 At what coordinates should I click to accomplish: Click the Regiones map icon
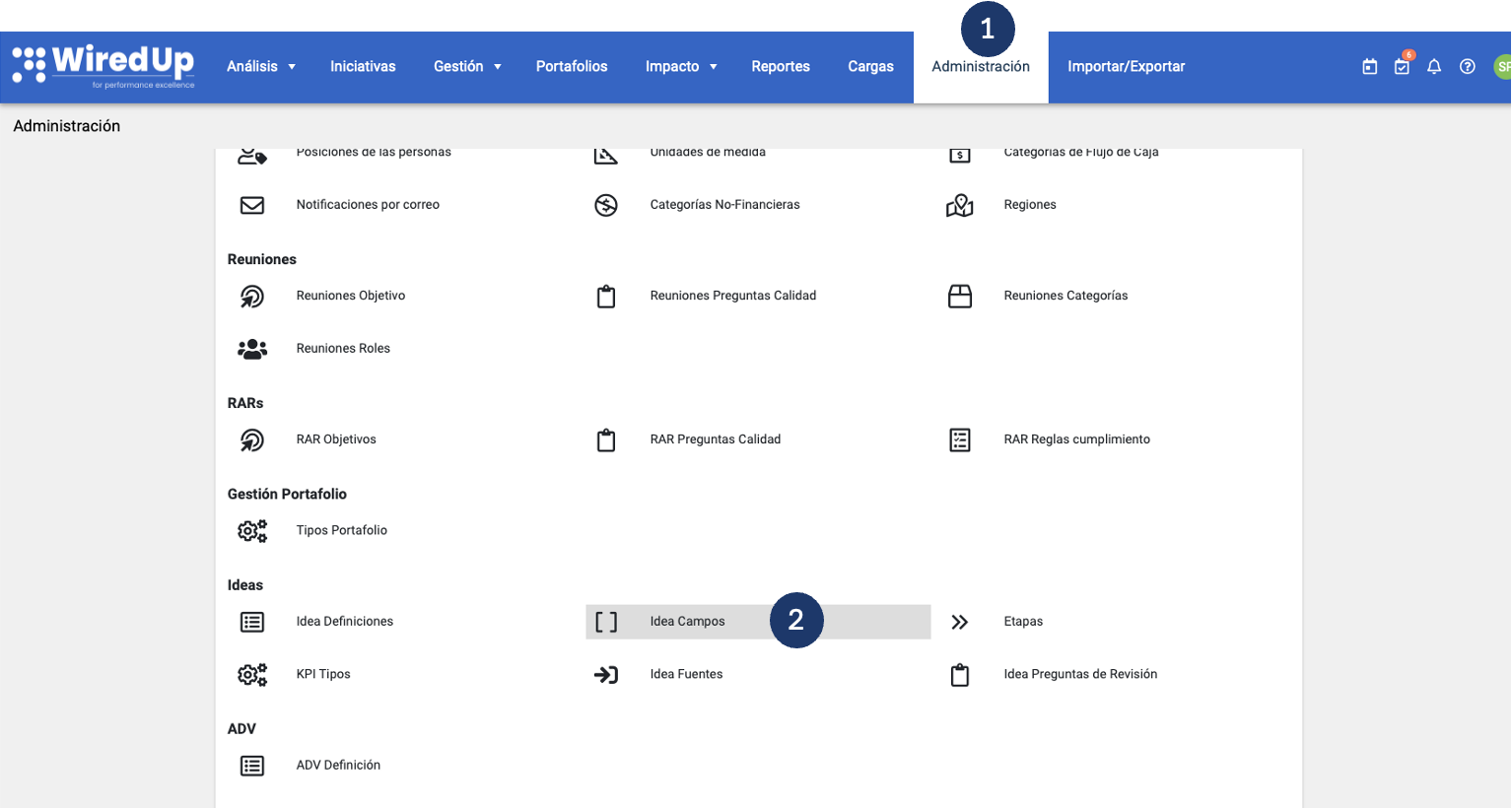tap(960, 205)
